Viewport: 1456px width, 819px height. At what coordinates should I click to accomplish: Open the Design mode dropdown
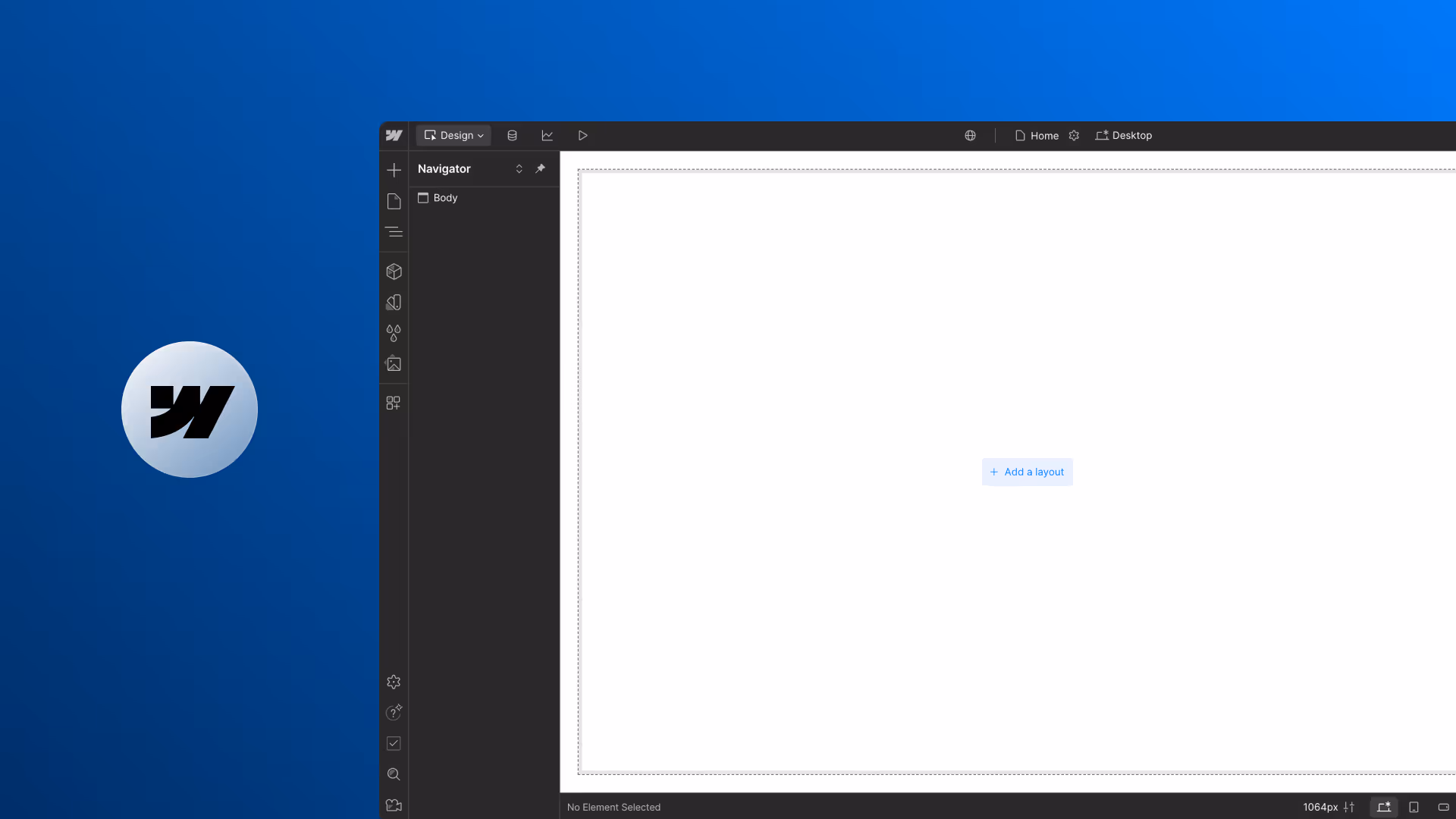pyautogui.click(x=453, y=136)
